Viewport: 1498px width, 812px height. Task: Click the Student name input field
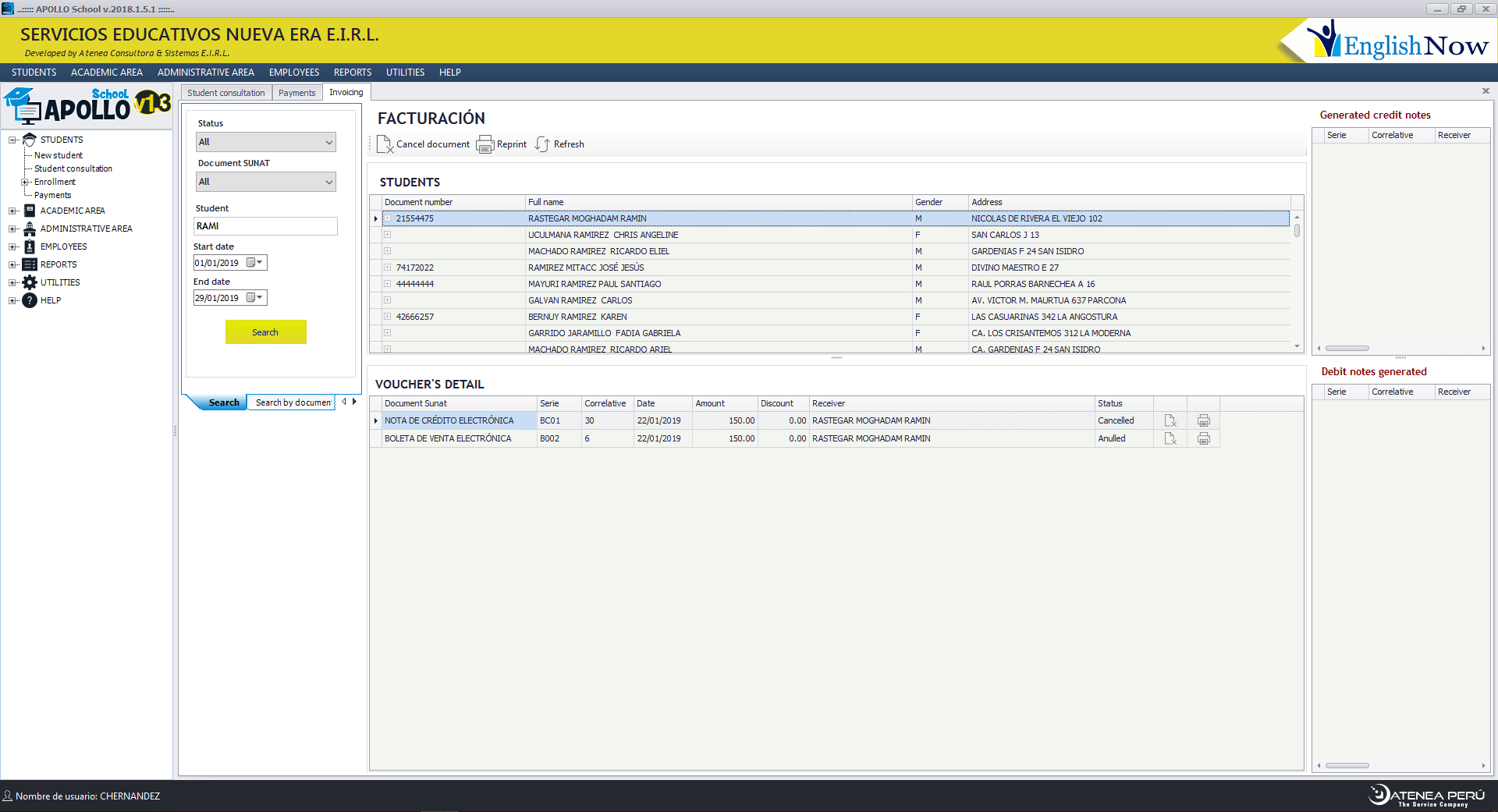265,226
